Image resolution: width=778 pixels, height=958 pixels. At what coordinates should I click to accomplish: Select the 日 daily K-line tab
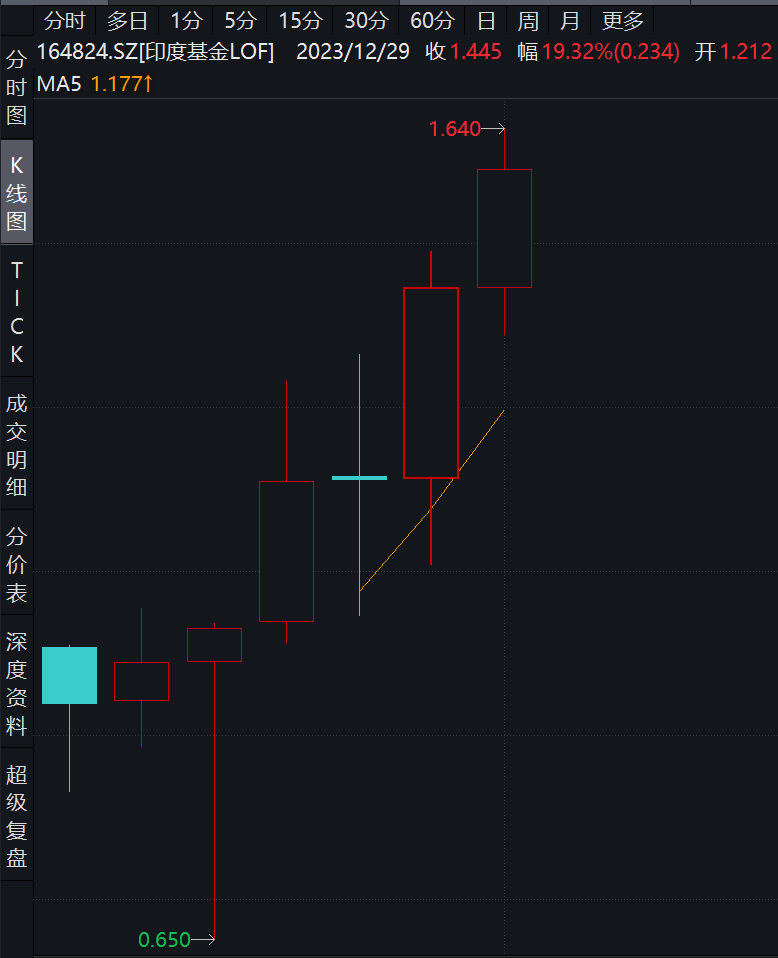(x=486, y=21)
